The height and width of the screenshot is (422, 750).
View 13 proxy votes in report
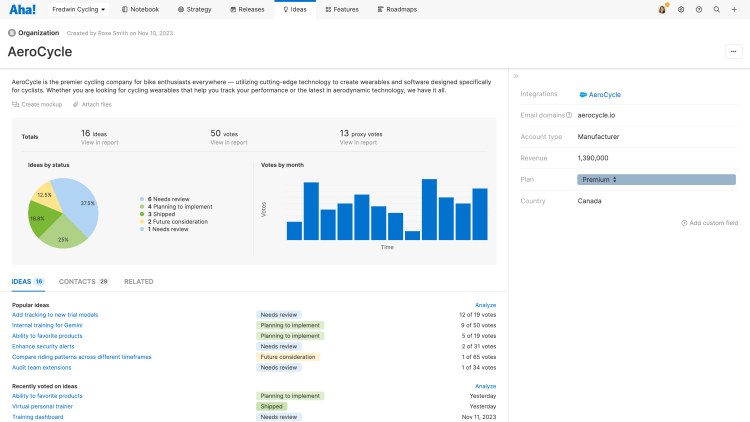358,143
